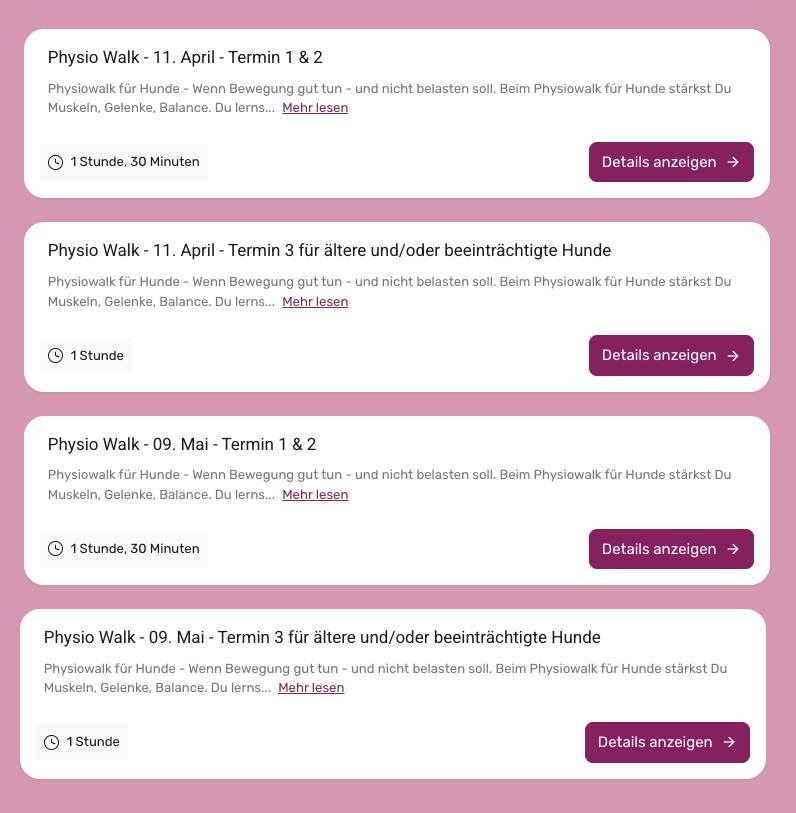Expand description via Mehr lesen, 11. April Termin 1 & 2
The width and height of the screenshot is (796, 813).
[315, 108]
